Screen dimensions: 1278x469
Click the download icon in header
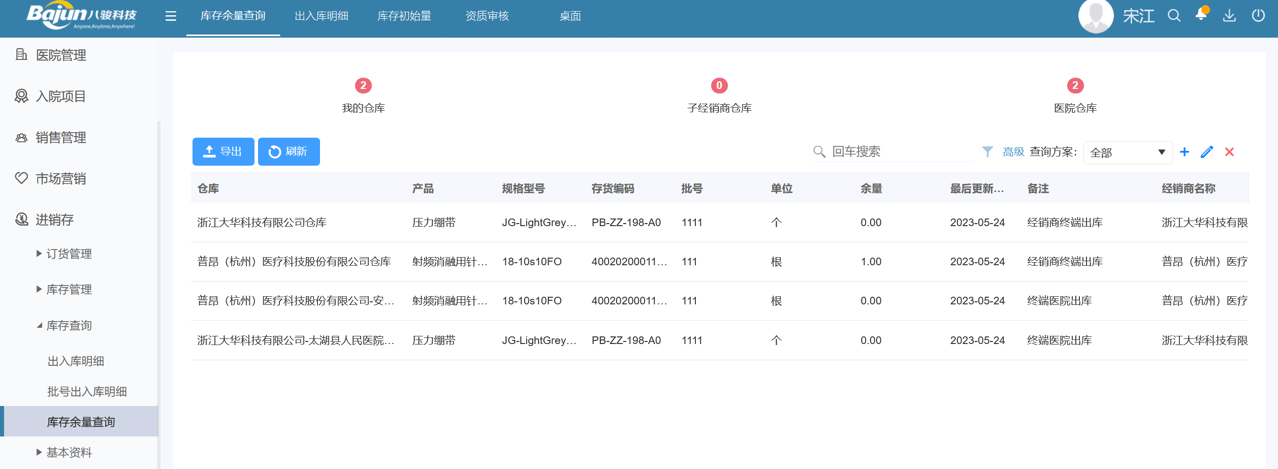pos(1229,16)
